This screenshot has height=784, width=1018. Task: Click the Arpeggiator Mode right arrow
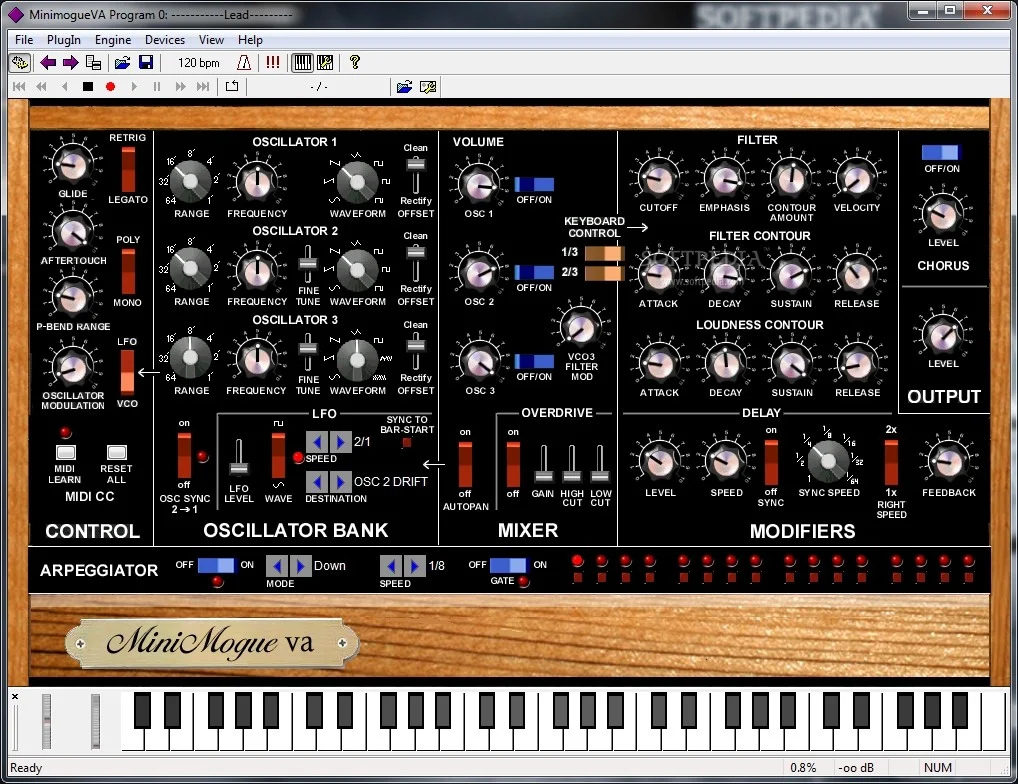coord(299,565)
